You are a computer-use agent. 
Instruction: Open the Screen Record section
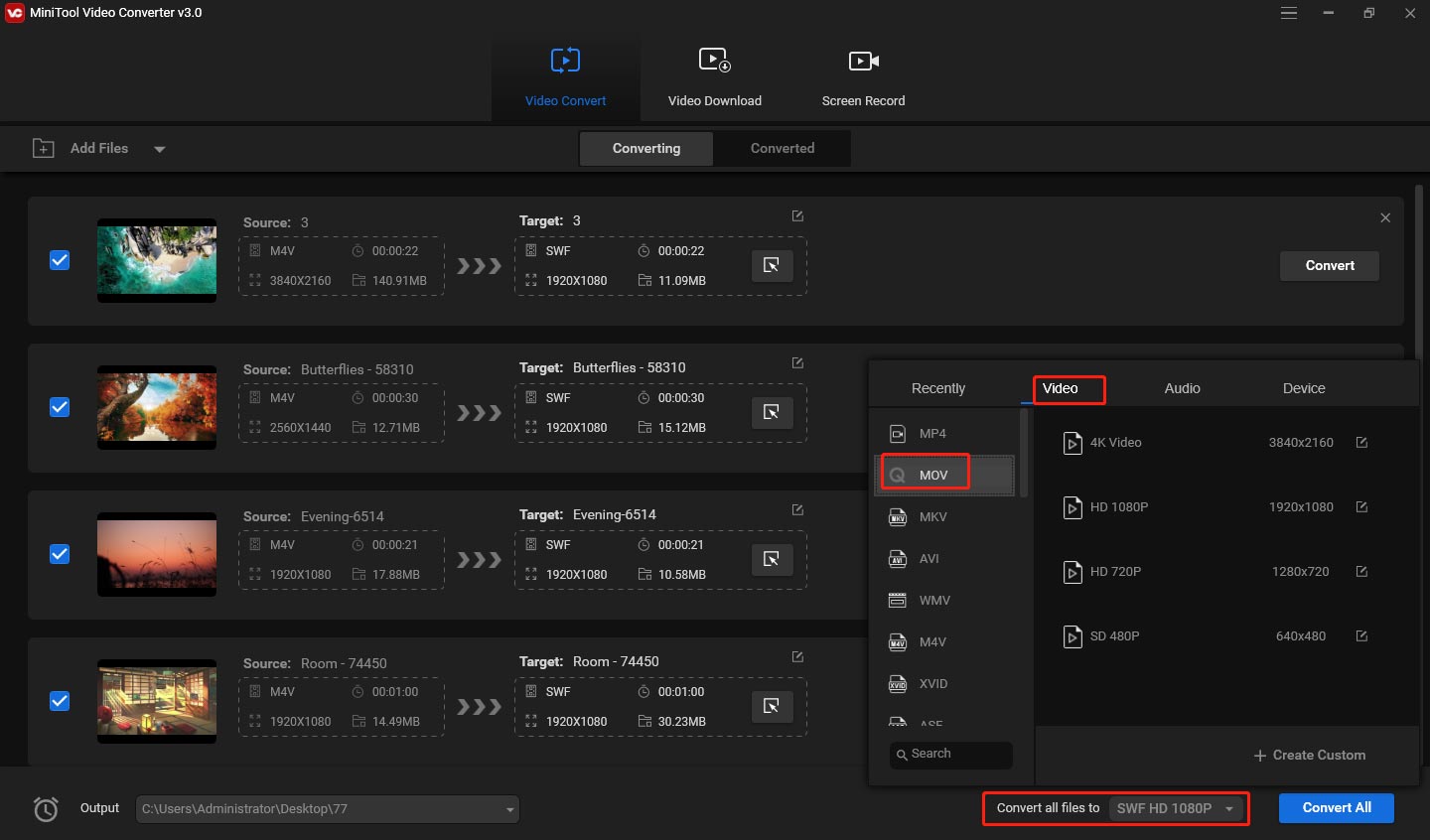[x=863, y=77]
